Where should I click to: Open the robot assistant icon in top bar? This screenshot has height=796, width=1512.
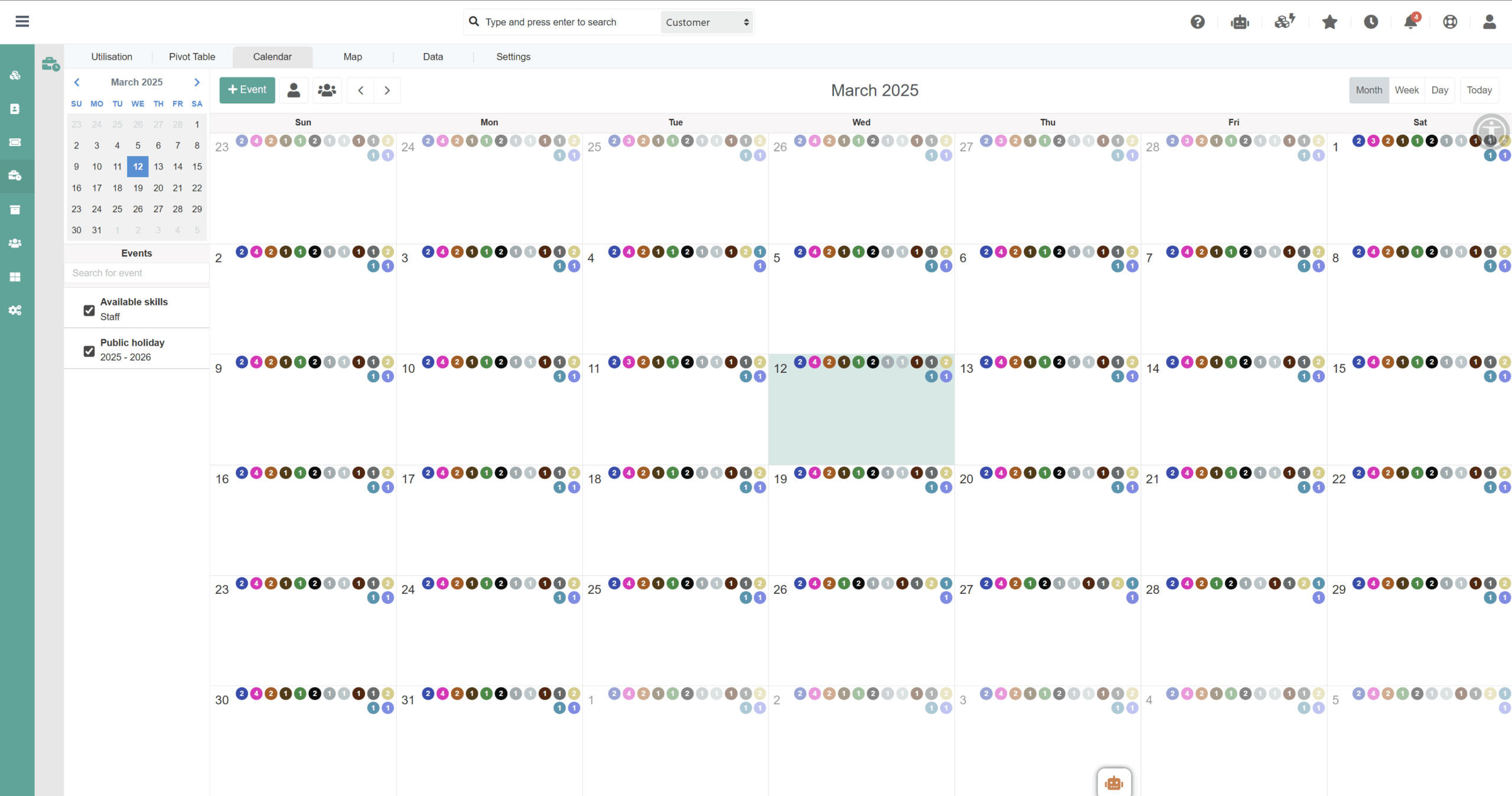click(x=1240, y=22)
